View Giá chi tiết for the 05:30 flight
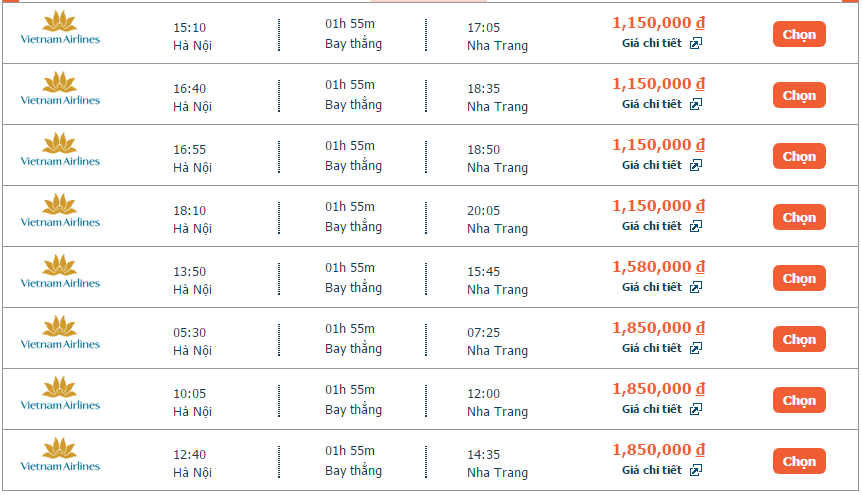 [x=652, y=348]
